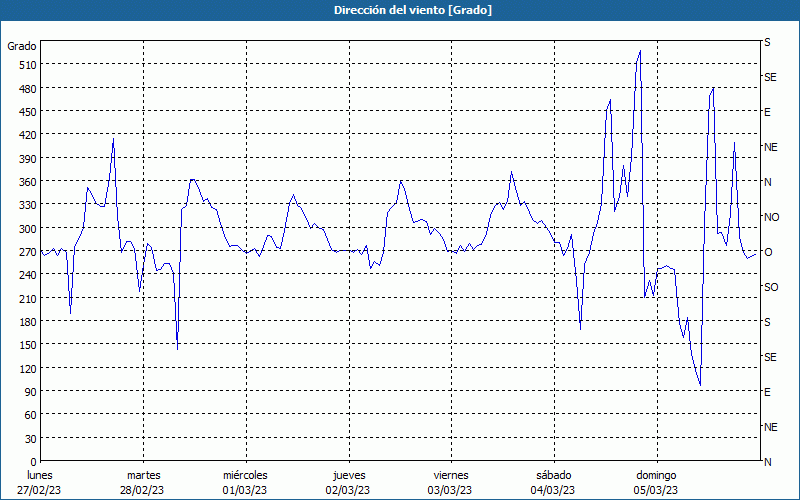Click the 330 y-axis label
Viewport: 800px width, 500px height.
pos(27,205)
